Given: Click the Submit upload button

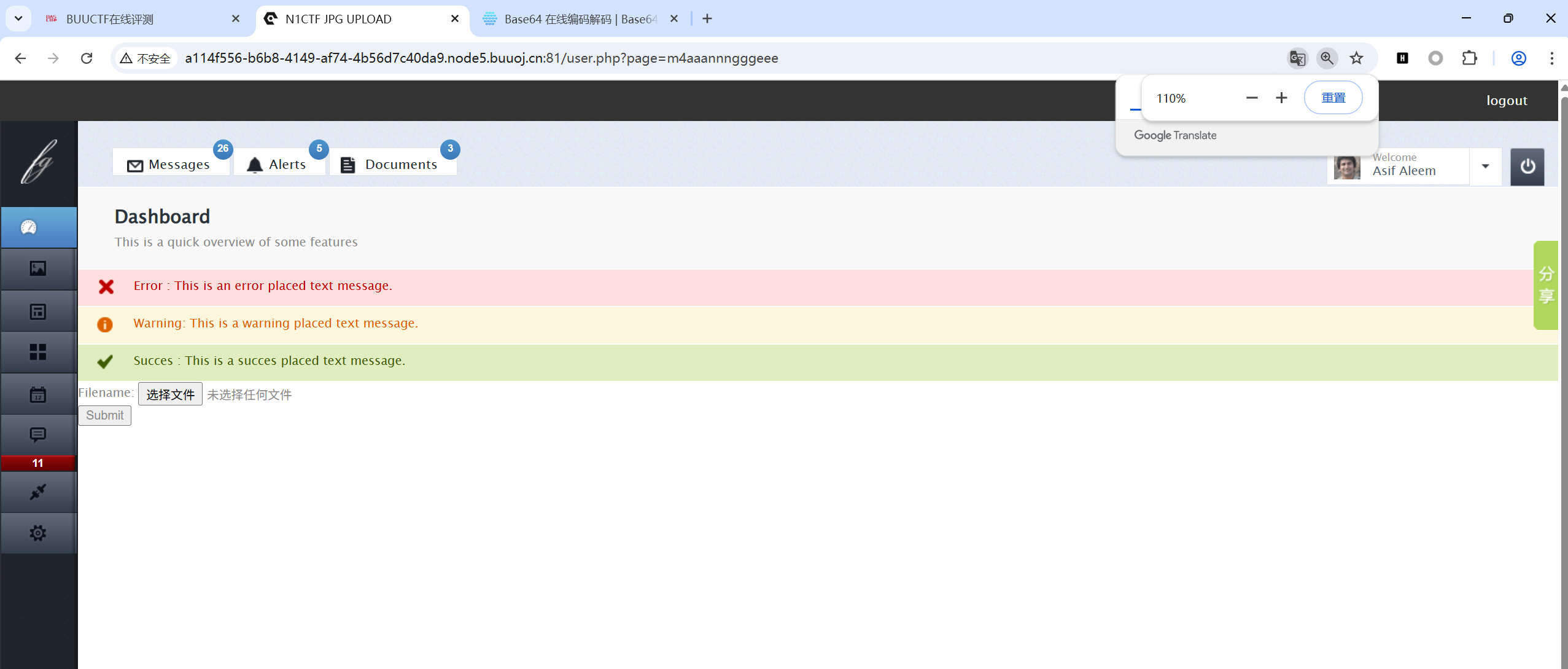Looking at the screenshot, I should 104,416.
